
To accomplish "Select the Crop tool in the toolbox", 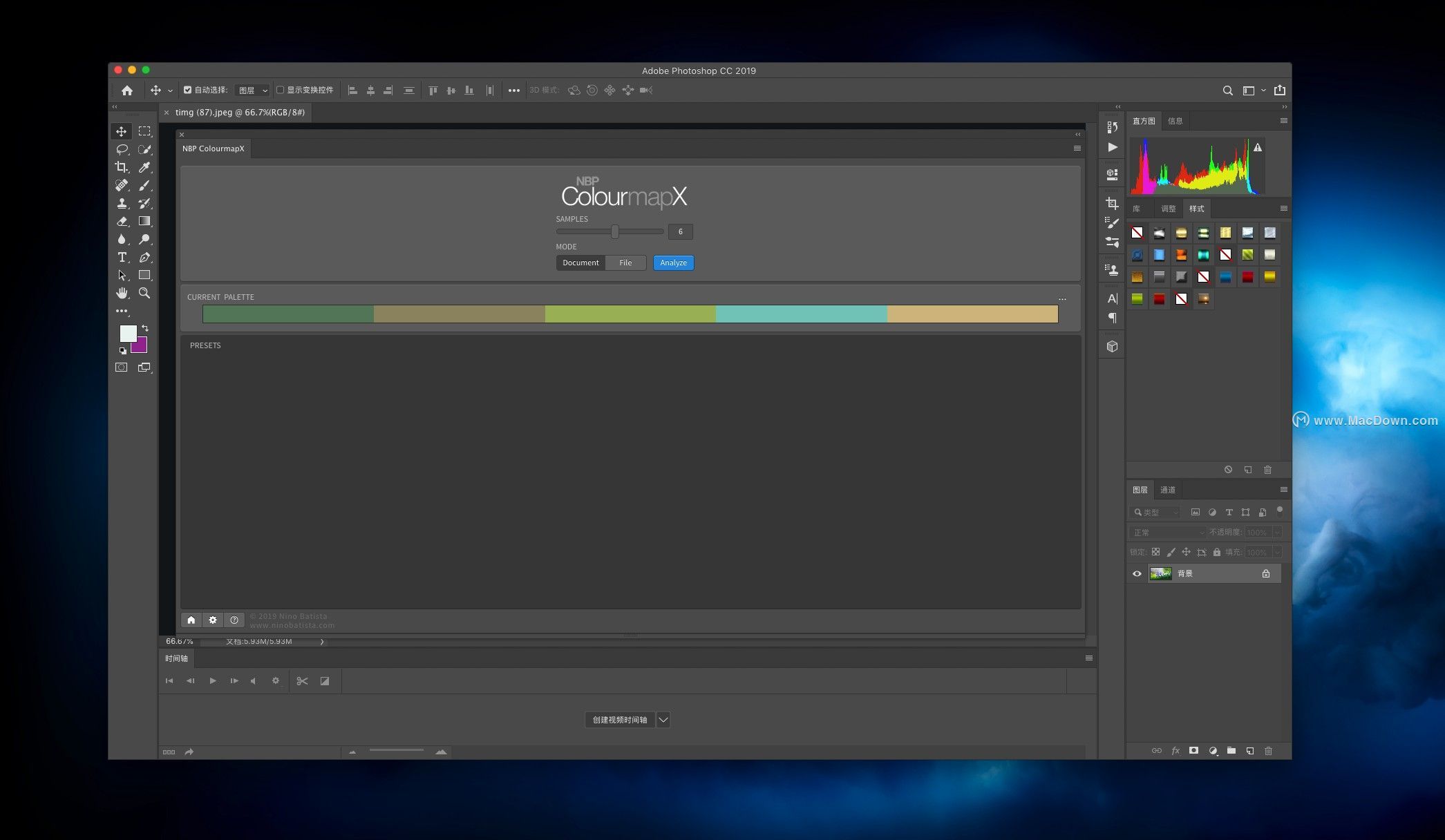I will click(x=122, y=167).
